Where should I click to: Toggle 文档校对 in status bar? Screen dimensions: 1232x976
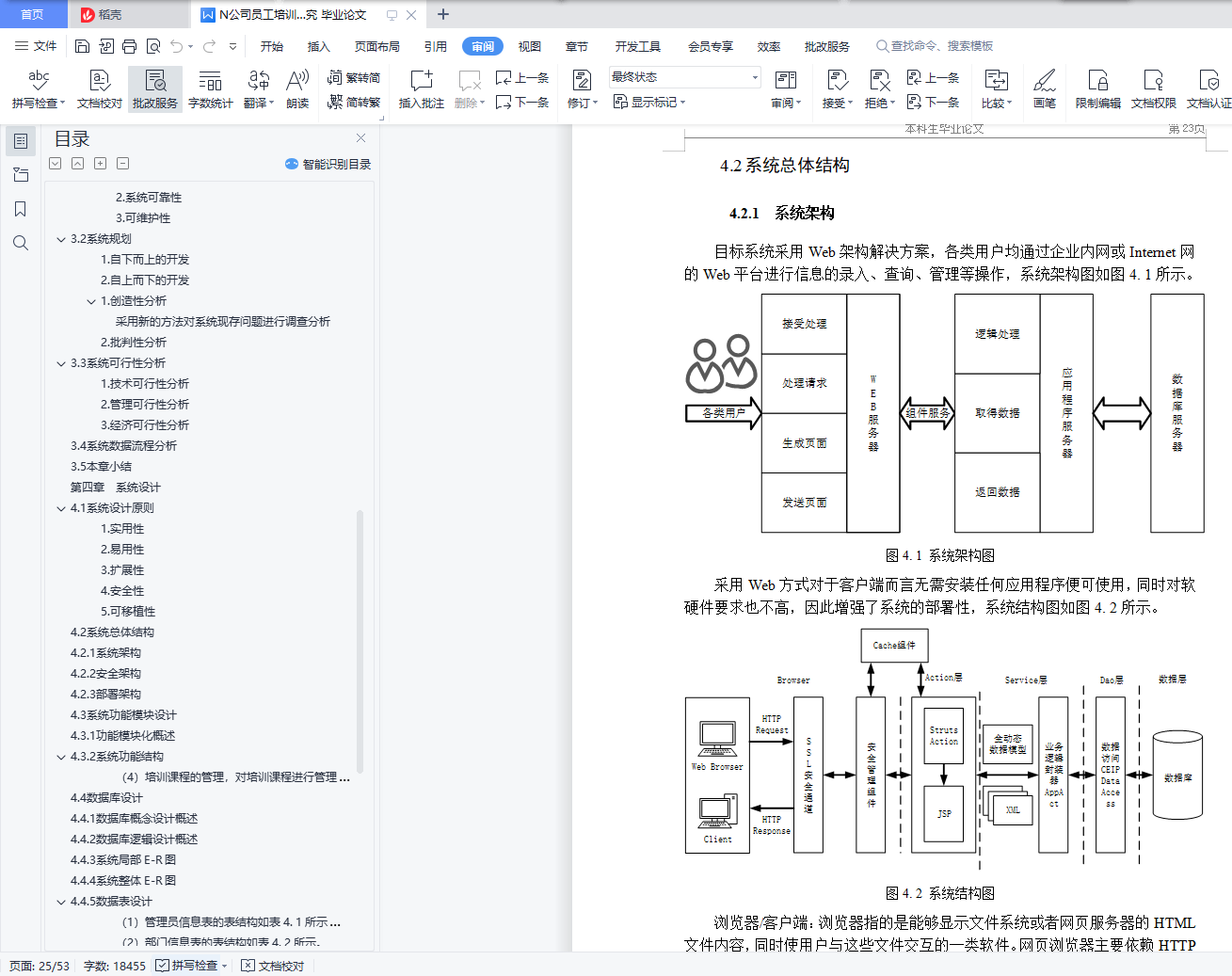273,966
